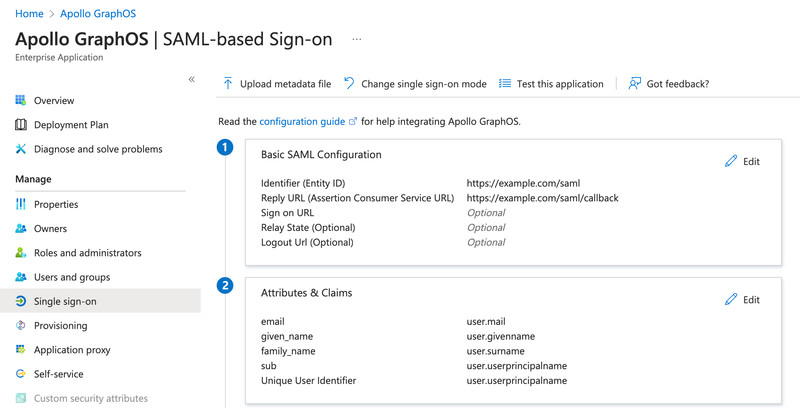Follow the Apollo GraphOS breadcrumb link

98,14
